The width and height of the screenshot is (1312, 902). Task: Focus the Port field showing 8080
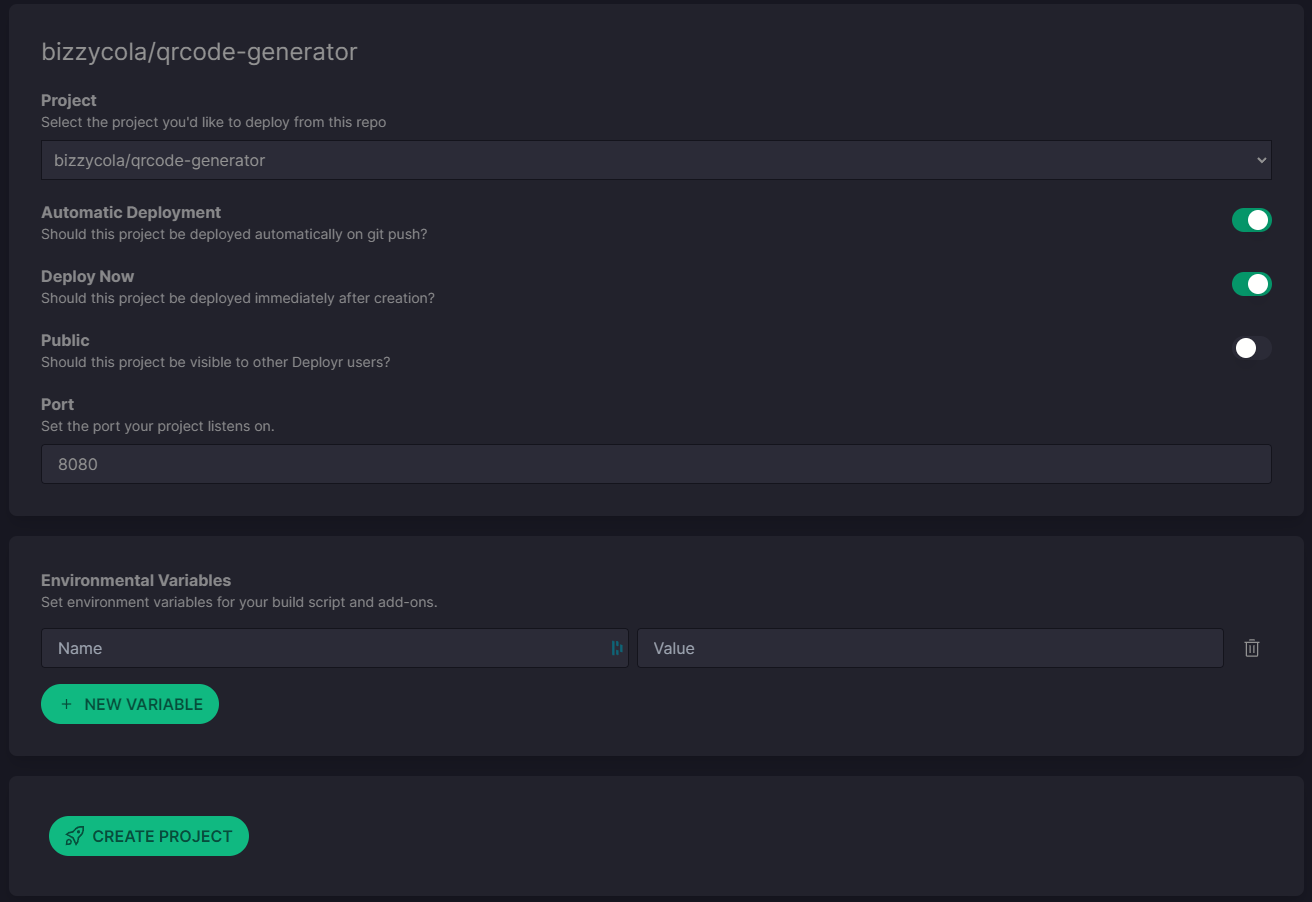pyautogui.click(x=655, y=464)
